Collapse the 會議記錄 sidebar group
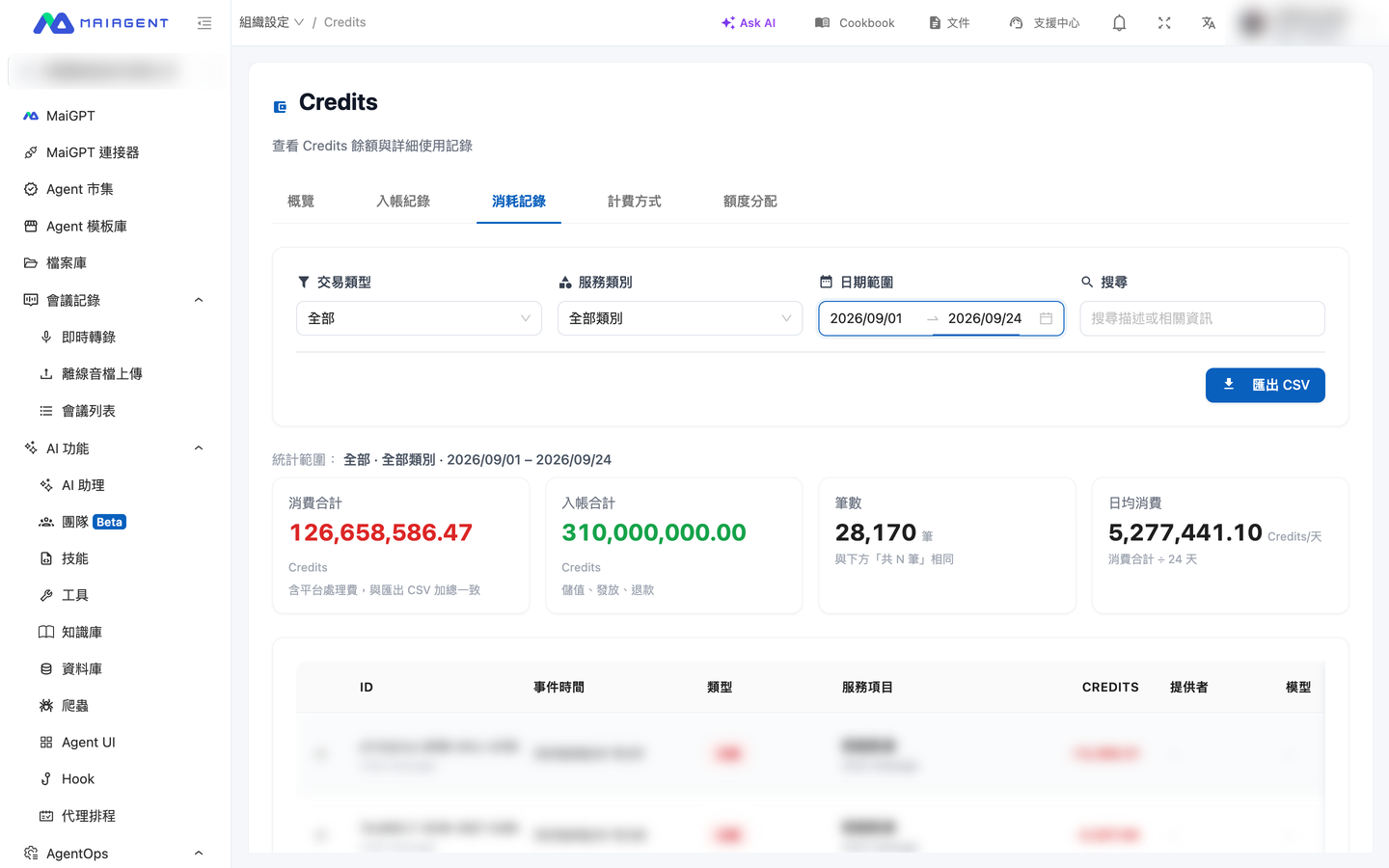Viewport: 1389px width, 868px height. (x=199, y=300)
